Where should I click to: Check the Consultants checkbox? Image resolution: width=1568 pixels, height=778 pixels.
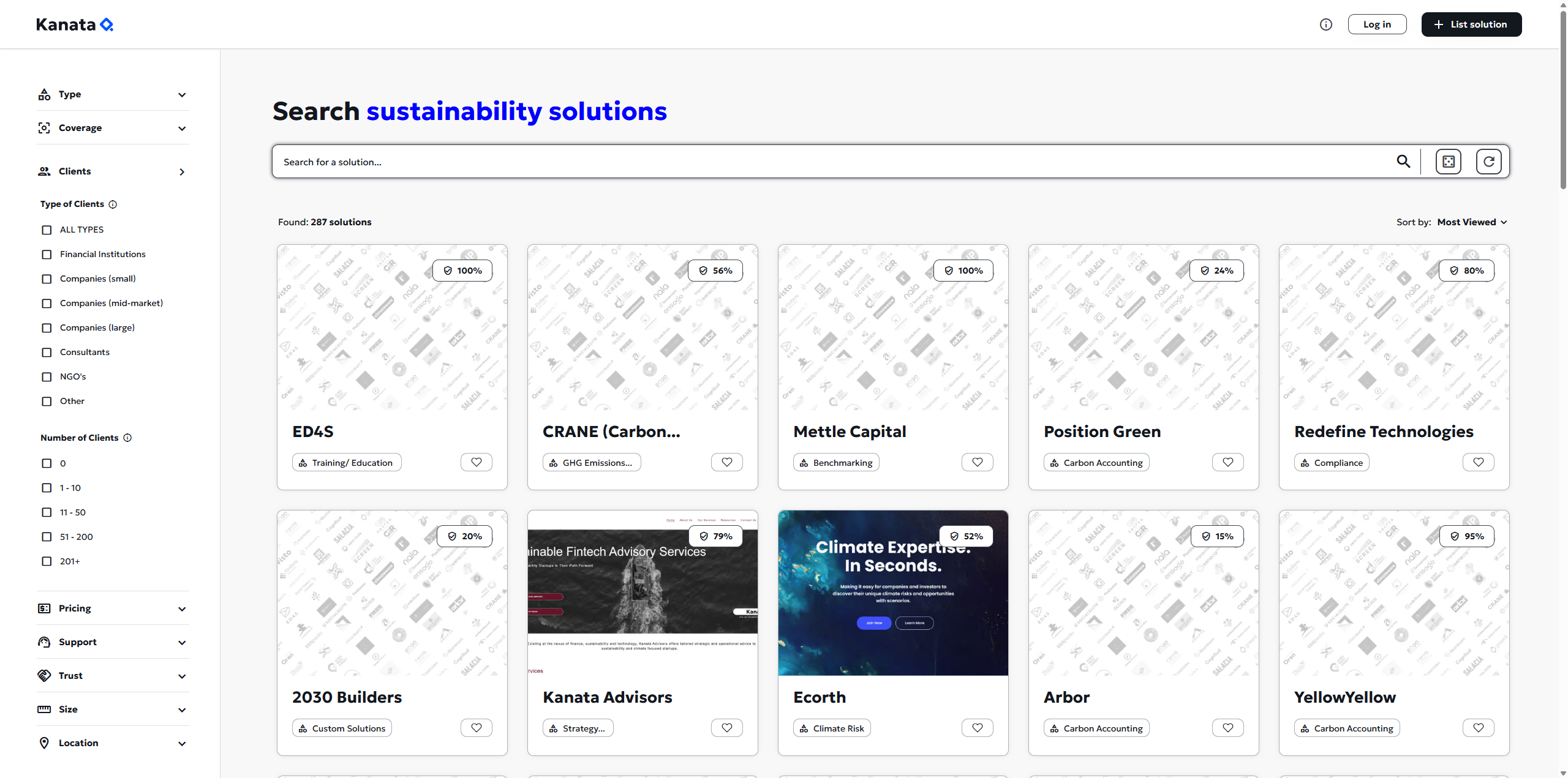point(47,353)
